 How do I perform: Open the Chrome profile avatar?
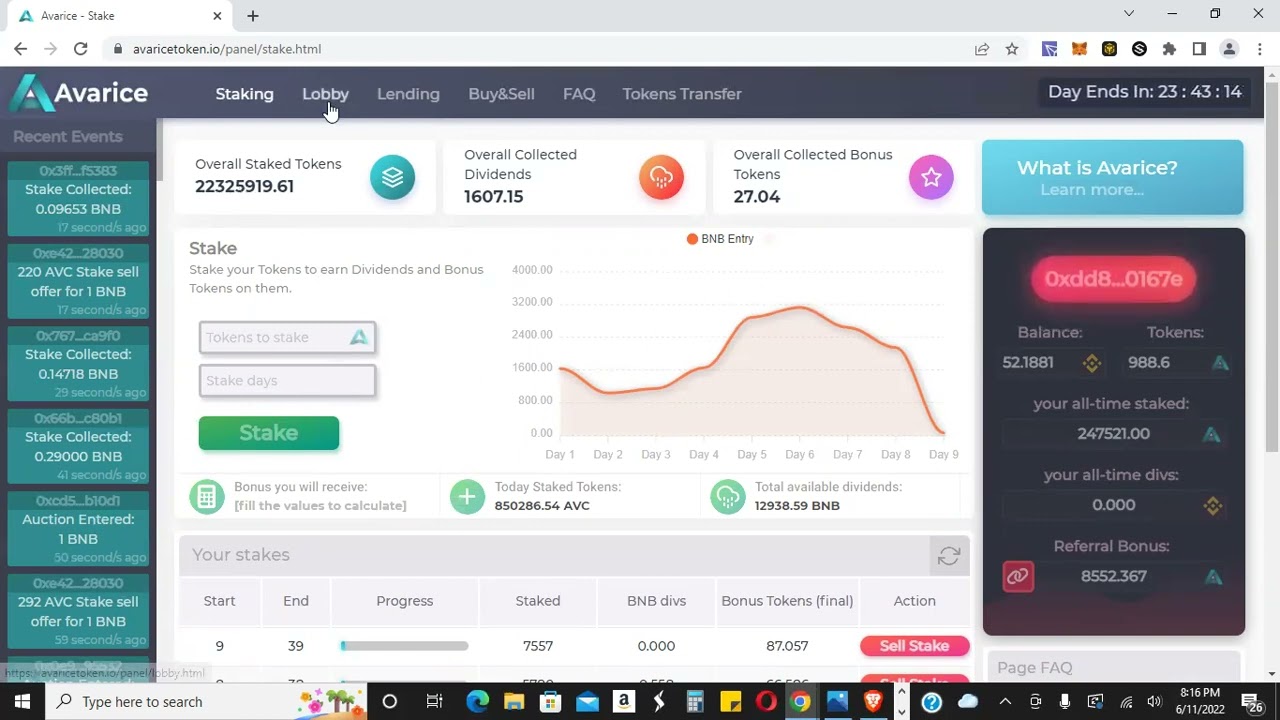(x=1229, y=49)
